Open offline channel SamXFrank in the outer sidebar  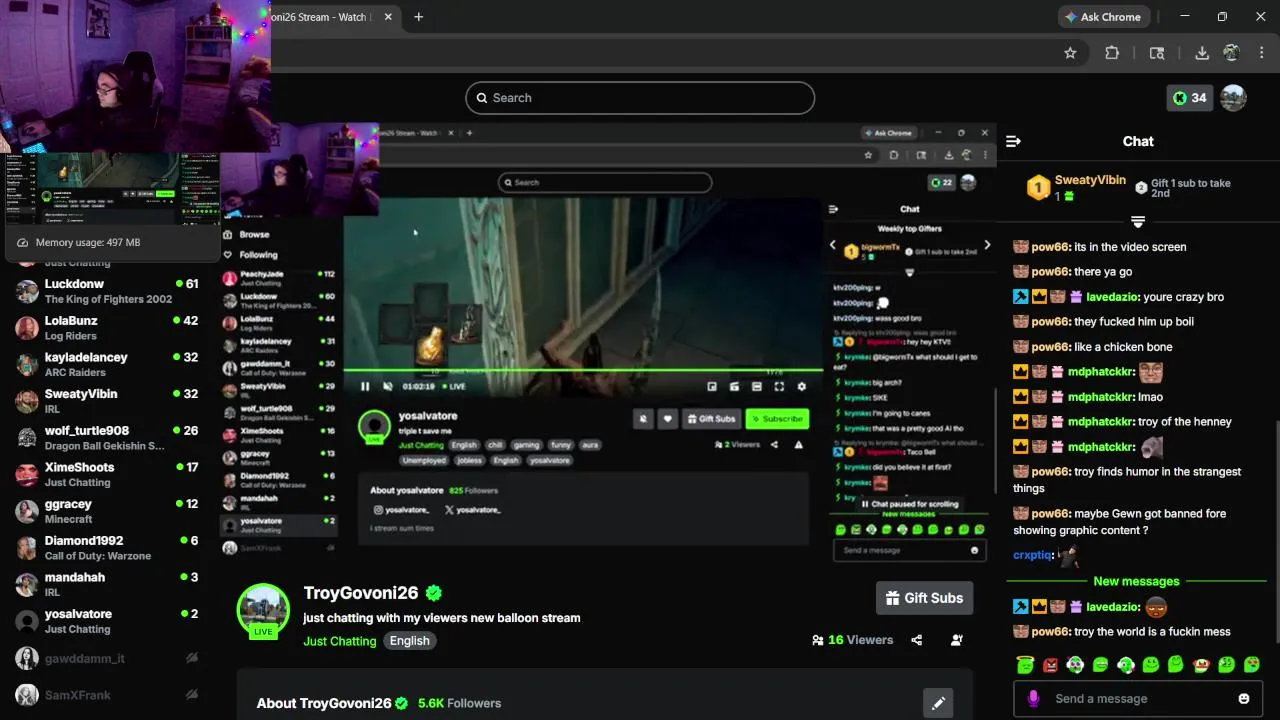click(108, 695)
